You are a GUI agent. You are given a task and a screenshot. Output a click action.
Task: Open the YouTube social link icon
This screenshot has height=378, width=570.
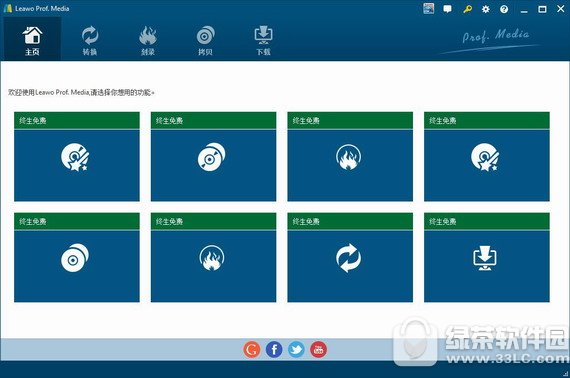(x=318, y=350)
